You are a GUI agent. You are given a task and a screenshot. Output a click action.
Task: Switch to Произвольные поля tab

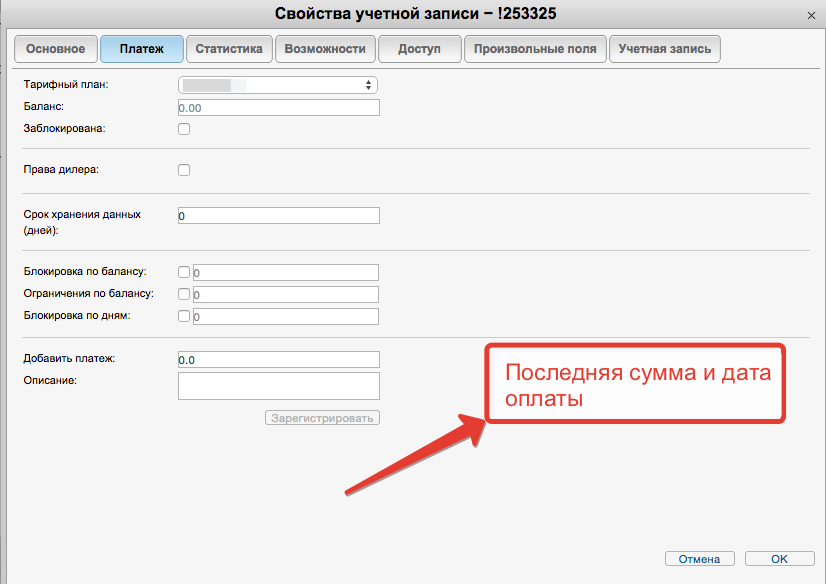[535, 49]
